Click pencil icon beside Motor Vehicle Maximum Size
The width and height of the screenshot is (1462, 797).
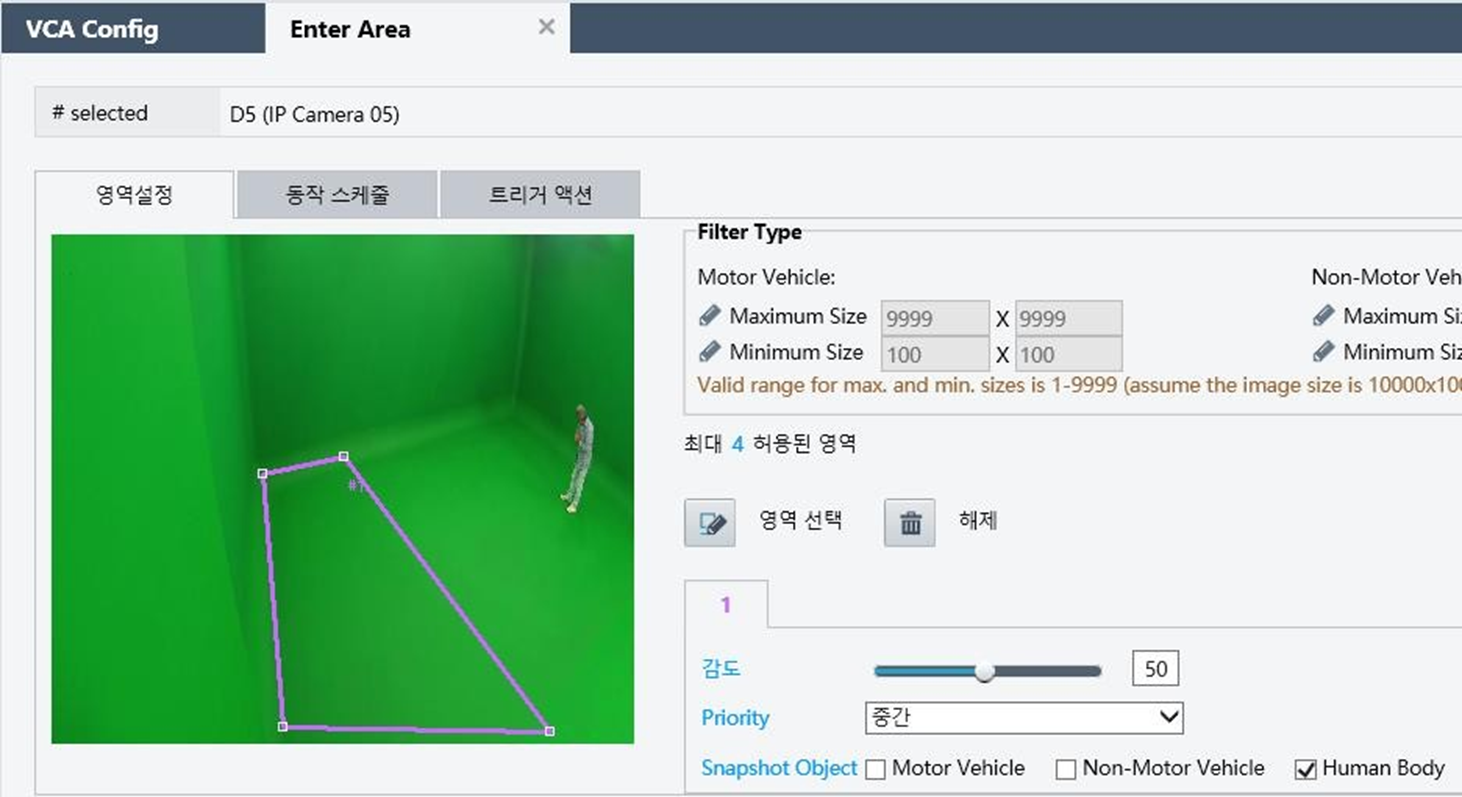[709, 317]
